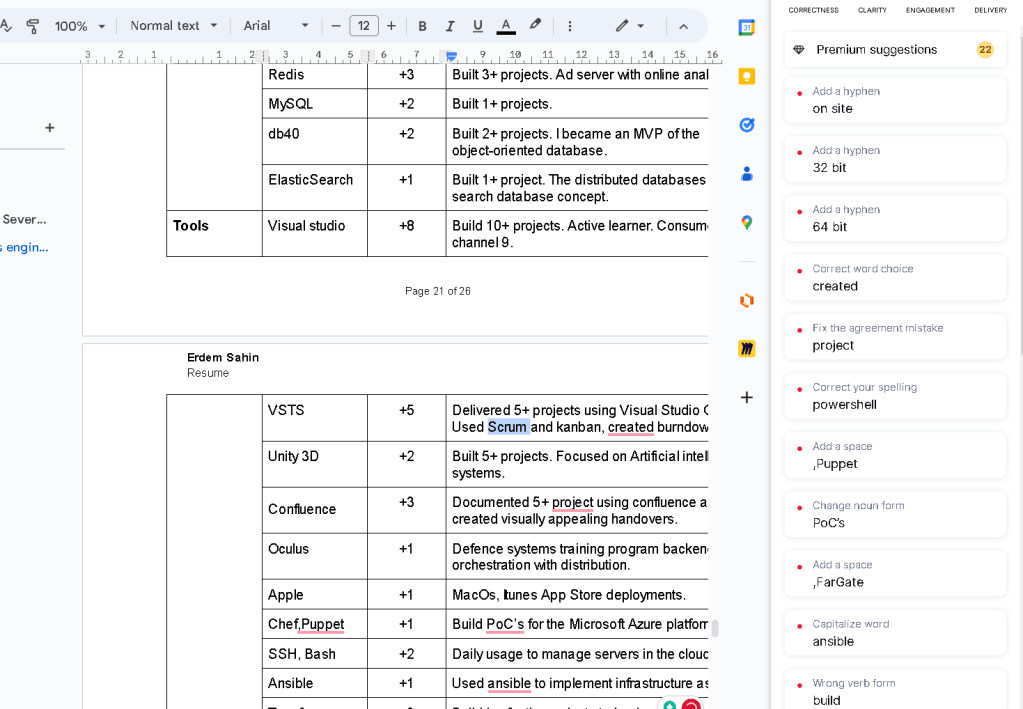Open the Premium suggestions card
The width and height of the screenshot is (1023, 709).
(x=895, y=50)
